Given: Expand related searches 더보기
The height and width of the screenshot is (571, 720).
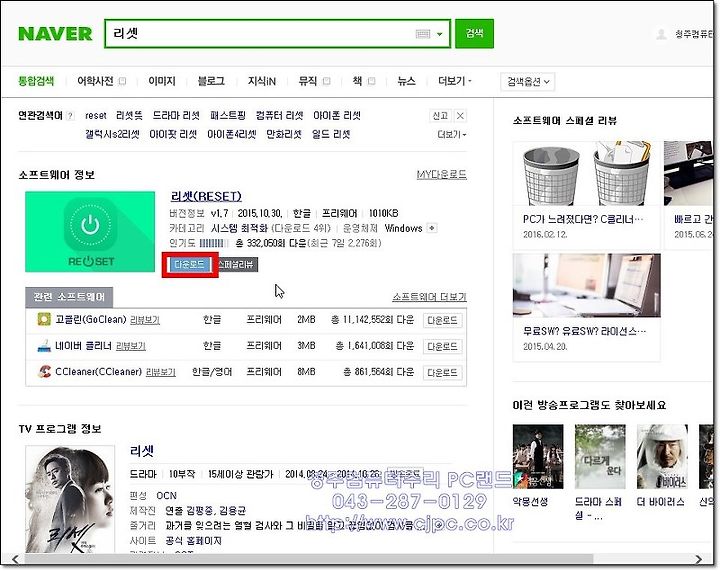Looking at the screenshot, I should 451,134.
